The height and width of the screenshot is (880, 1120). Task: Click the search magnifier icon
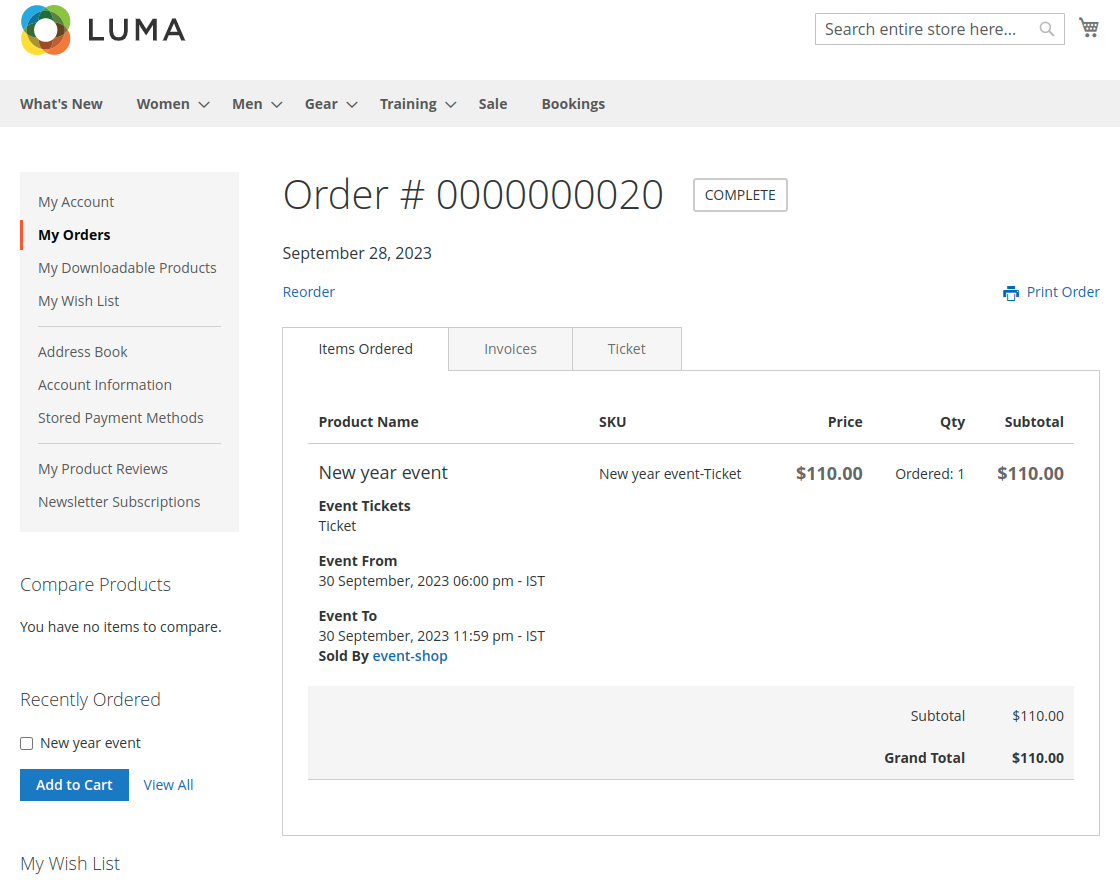point(1046,29)
